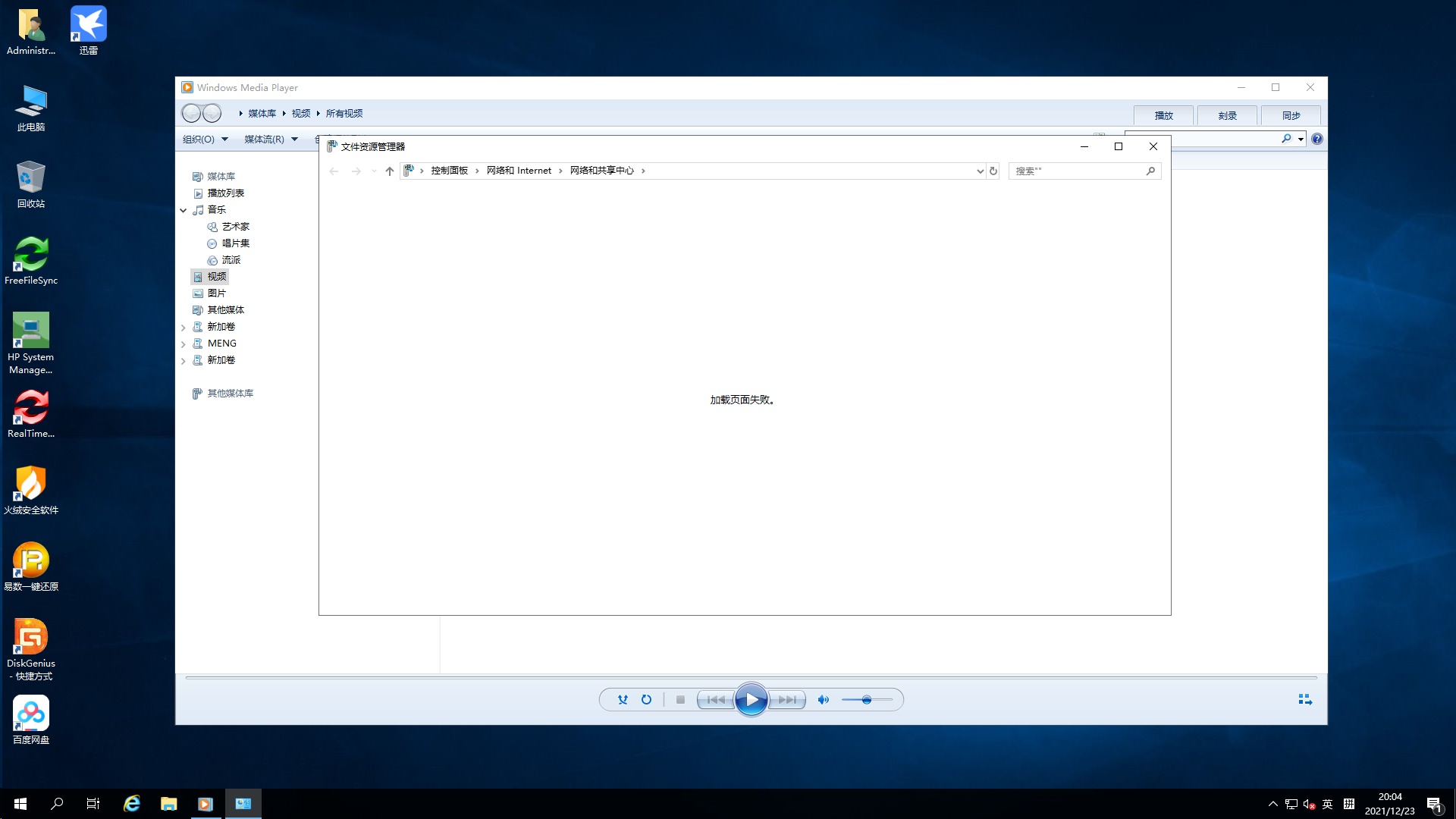Screen dimensions: 1456x819
Task: Click the Explorer refresh icon
Action: [x=993, y=171]
